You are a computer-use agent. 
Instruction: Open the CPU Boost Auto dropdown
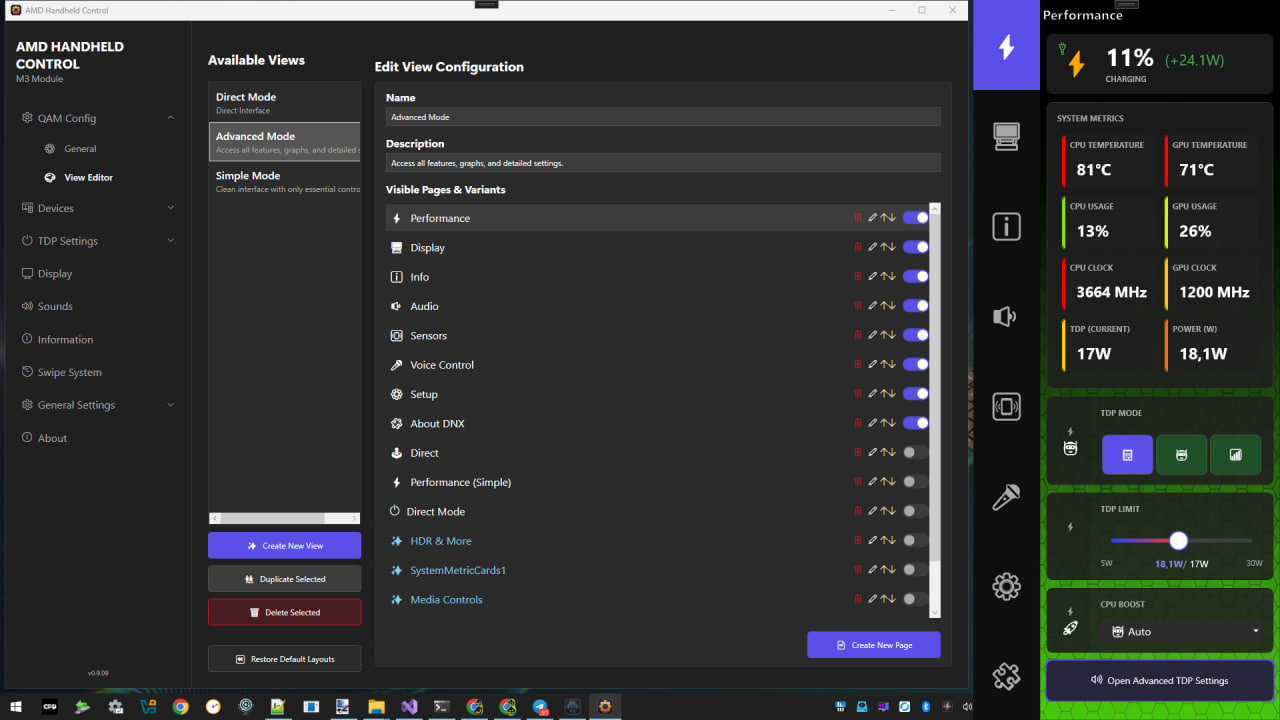point(1185,632)
